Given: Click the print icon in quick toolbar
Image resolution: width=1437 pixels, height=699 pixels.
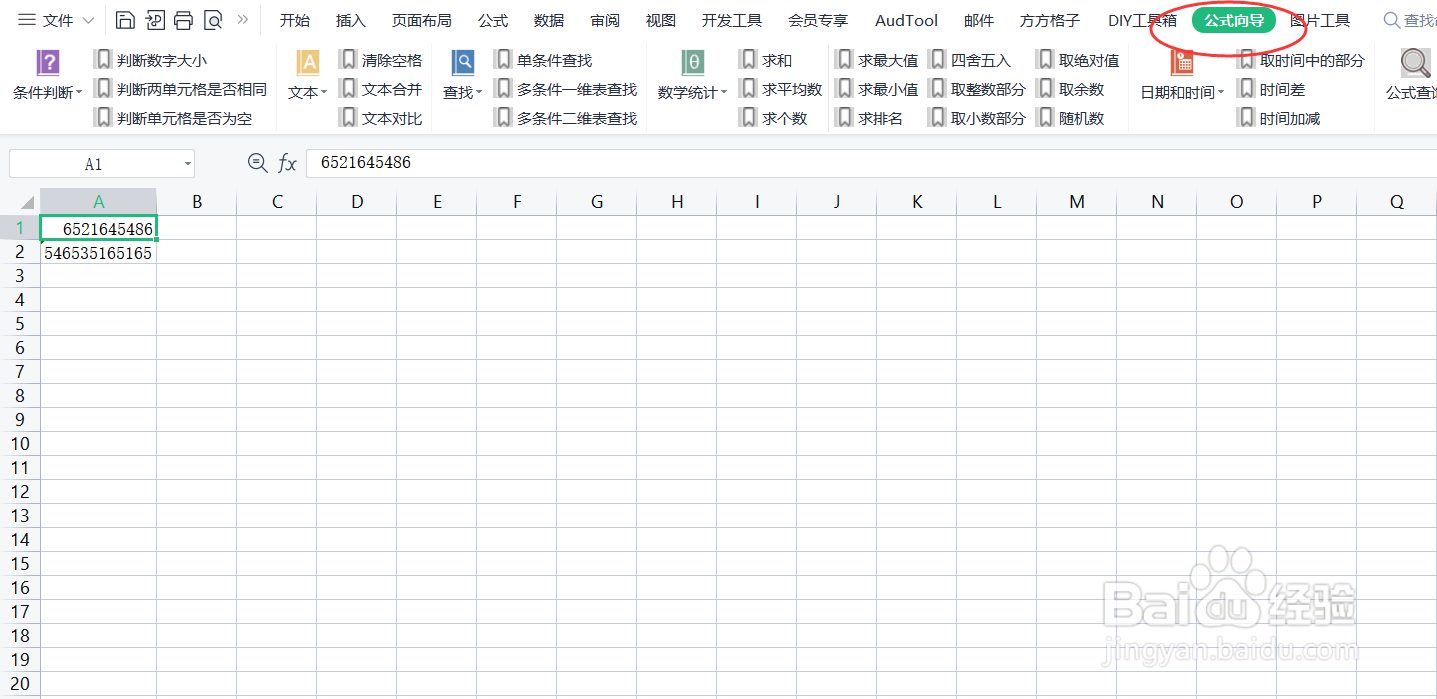Looking at the screenshot, I should (x=183, y=20).
